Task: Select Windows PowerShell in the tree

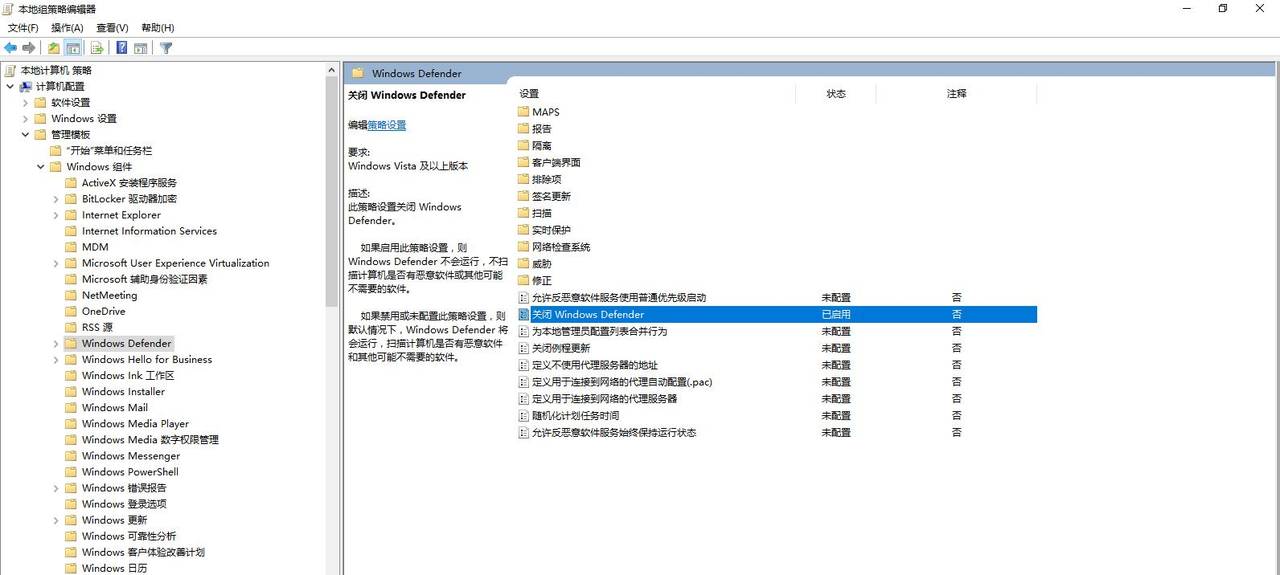Action: (130, 472)
